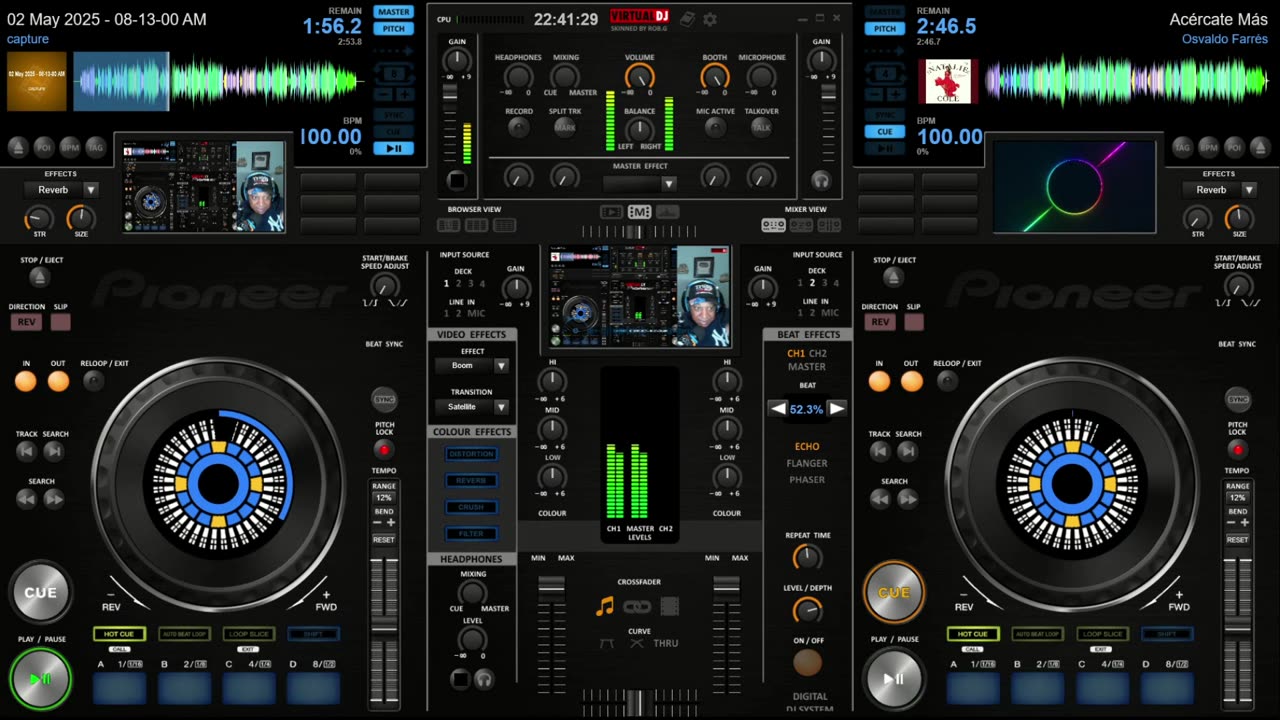The image size is (1280, 720).
Task: Open the manual book icon beside the logo
Action: [690, 19]
